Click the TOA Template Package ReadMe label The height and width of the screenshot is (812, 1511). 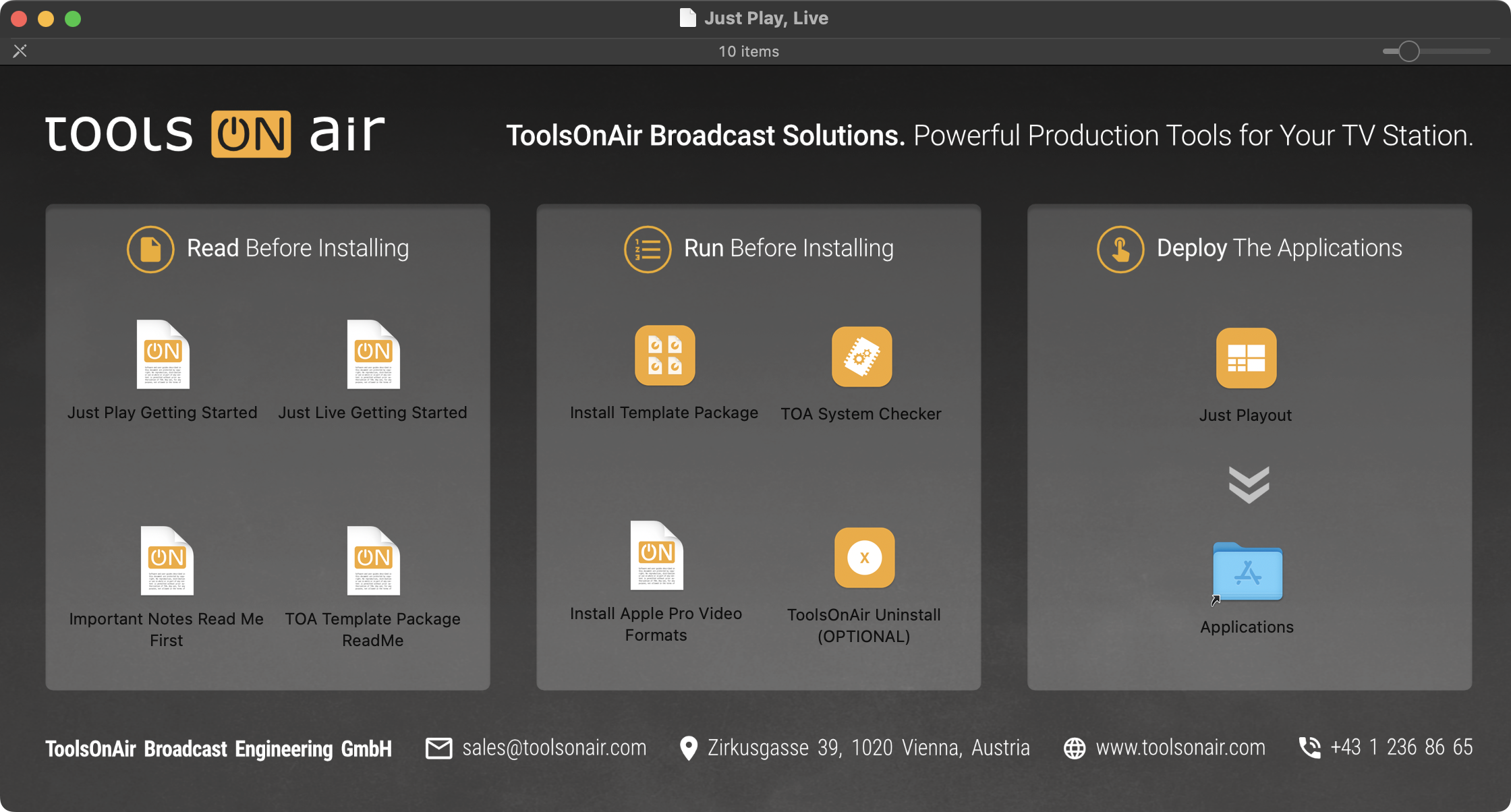click(373, 629)
